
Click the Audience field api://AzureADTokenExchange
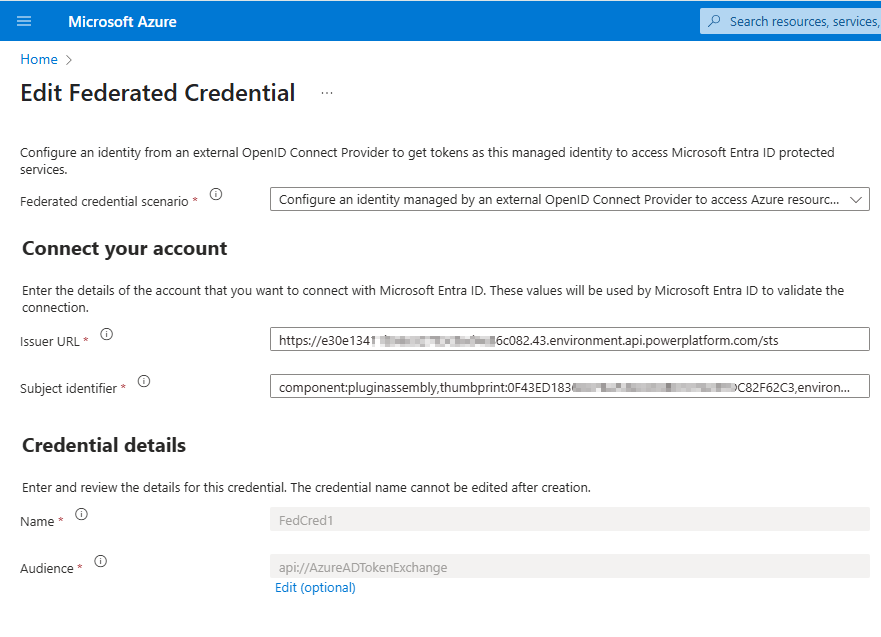tap(570, 566)
